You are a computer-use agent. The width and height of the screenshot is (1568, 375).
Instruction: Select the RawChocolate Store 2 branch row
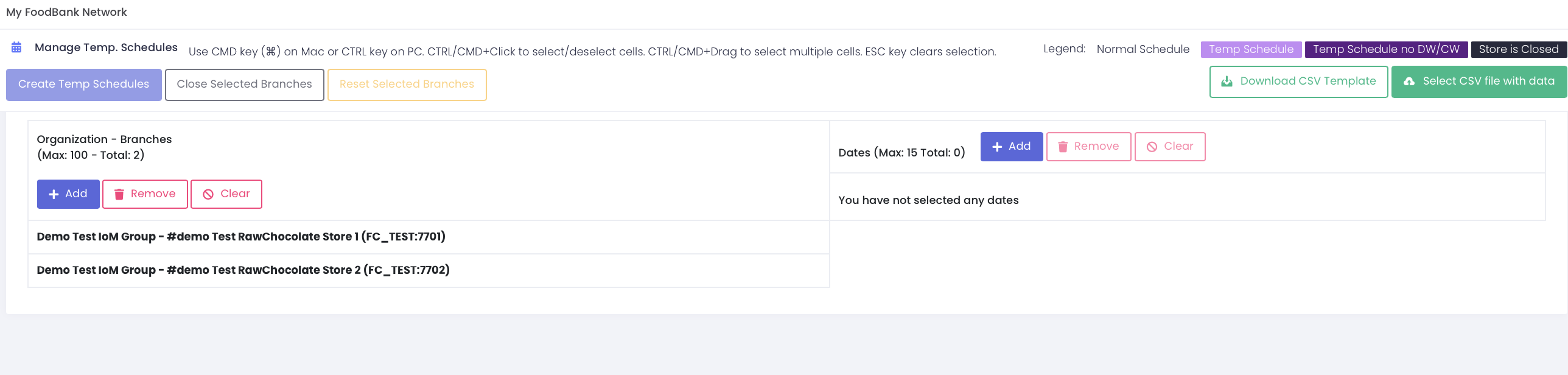[243, 270]
